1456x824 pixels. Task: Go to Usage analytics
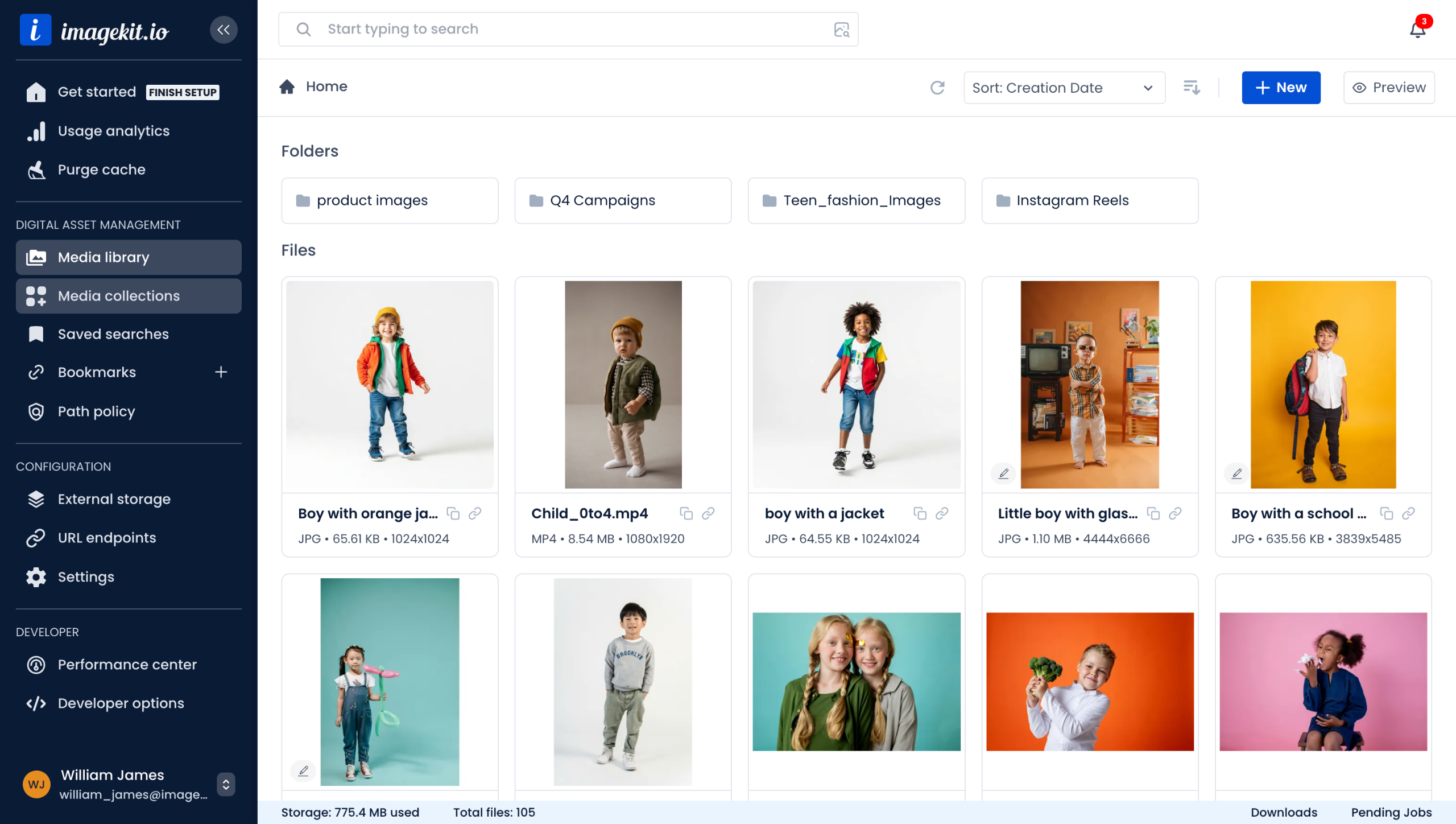click(114, 131)
